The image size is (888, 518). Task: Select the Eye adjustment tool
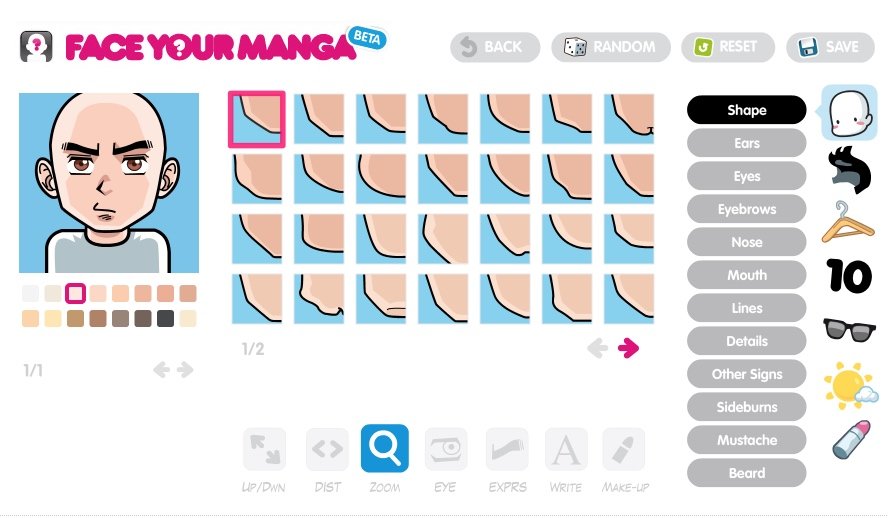[446, 449]
